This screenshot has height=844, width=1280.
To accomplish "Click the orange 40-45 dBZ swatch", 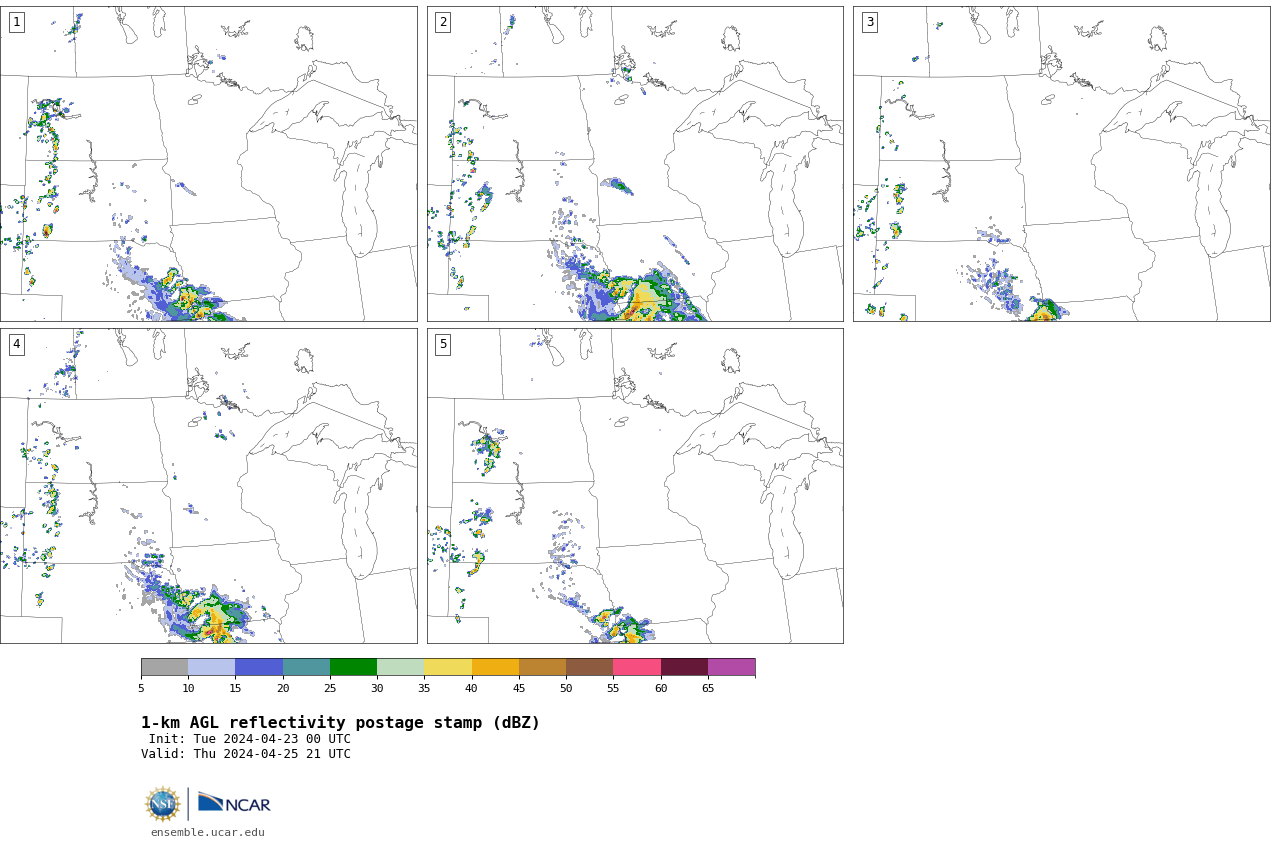I will 495,667.
